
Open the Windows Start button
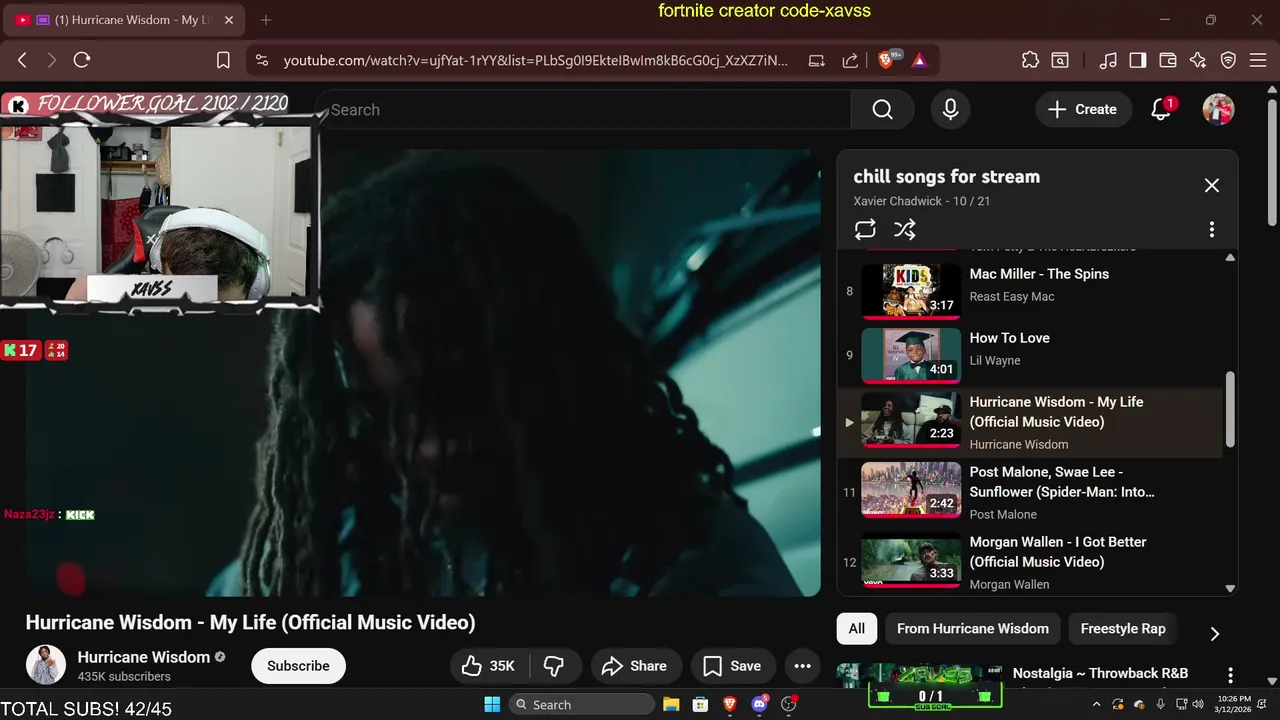coord(492,705)
